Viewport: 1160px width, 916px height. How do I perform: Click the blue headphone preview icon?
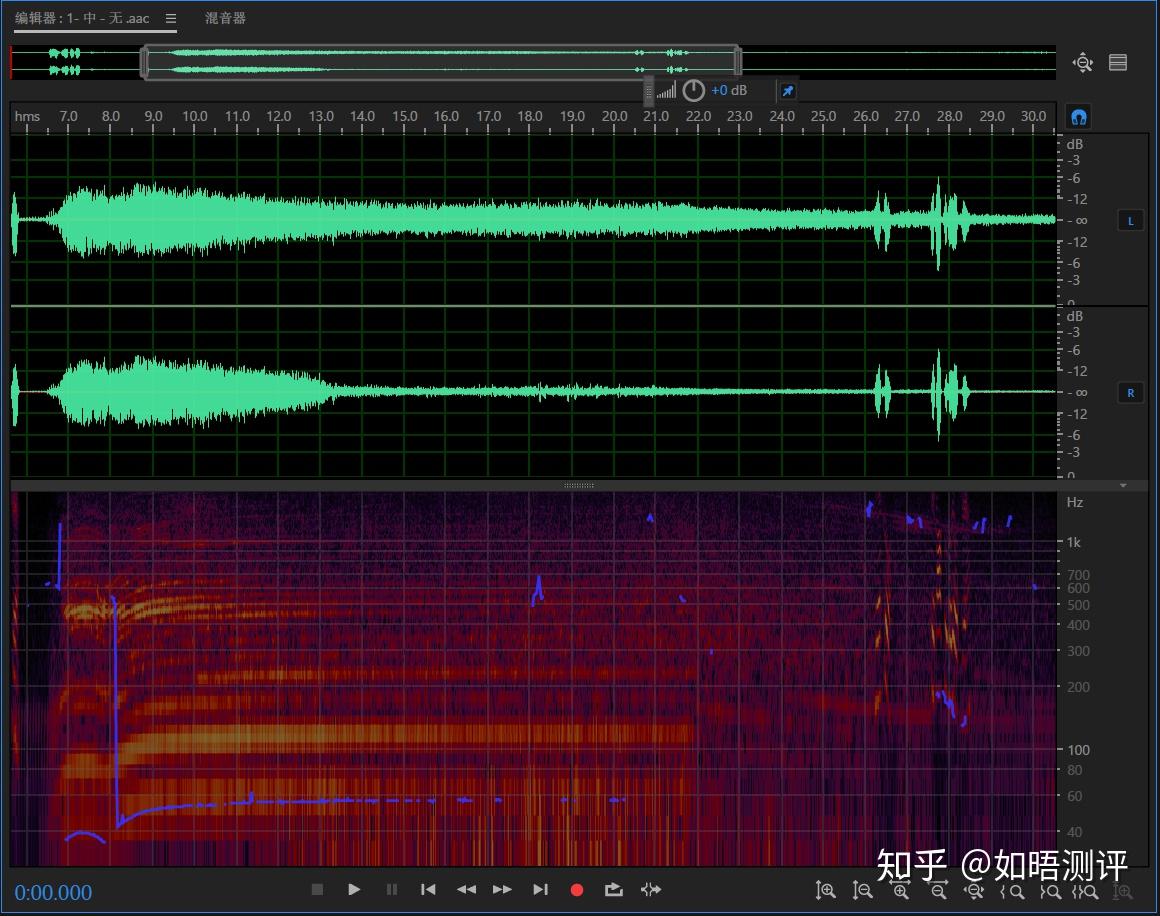[1079, 117]
